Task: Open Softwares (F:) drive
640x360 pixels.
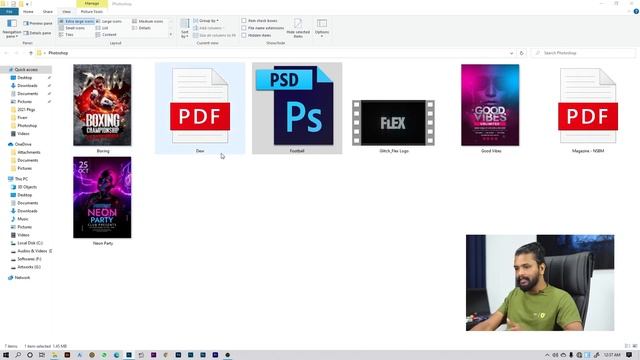Action: (29, 259)
